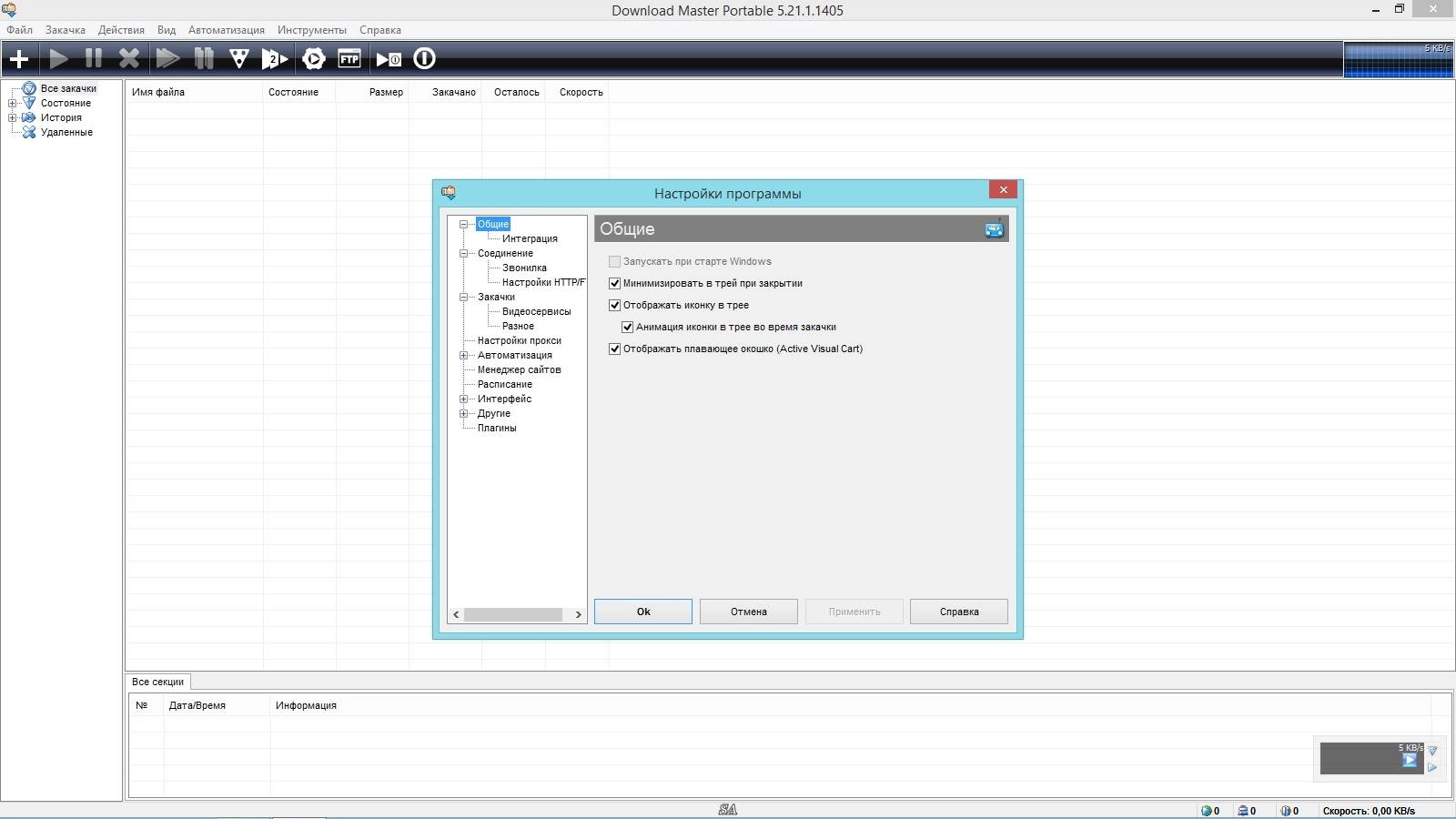Expand the Автоматизация settings tree node
The height and width of the screenshot is (819, 1456).
(x=463, y=355)
